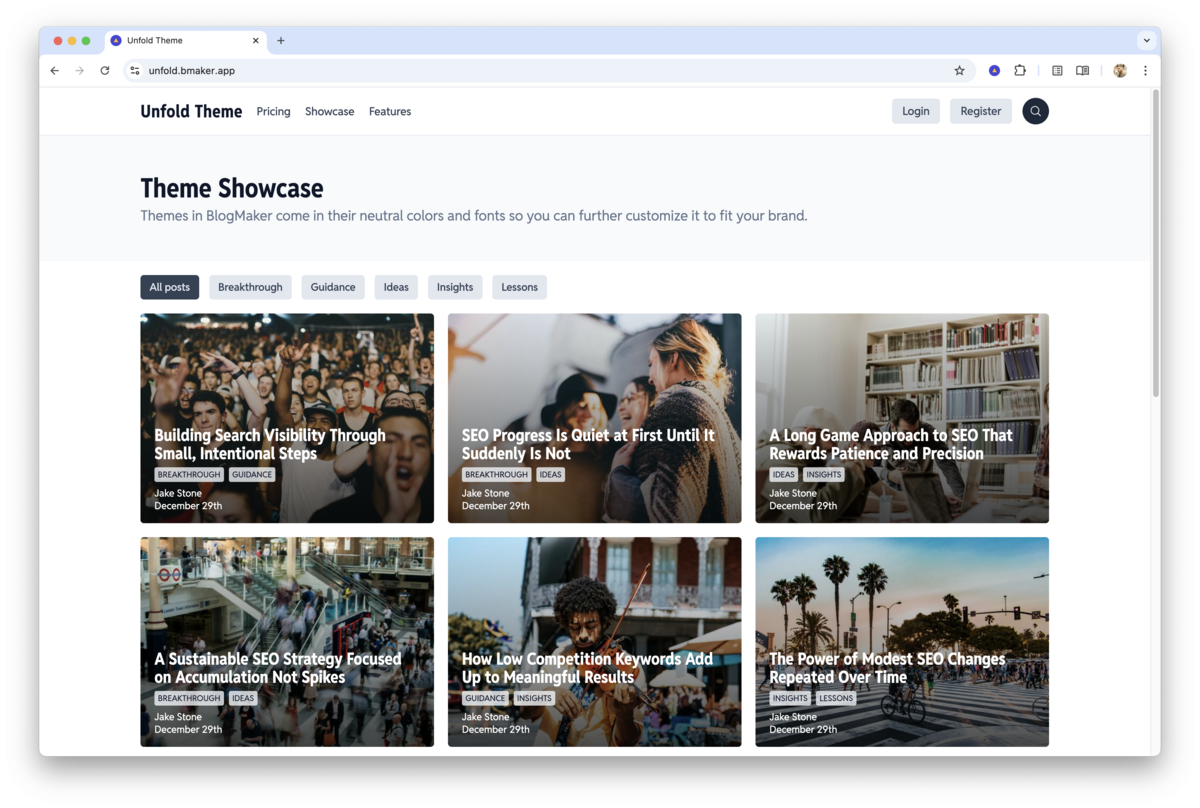This screenshot has height=808, width=1200.
Task: Open the browser three-dot menu
Action: [1145, 70]
